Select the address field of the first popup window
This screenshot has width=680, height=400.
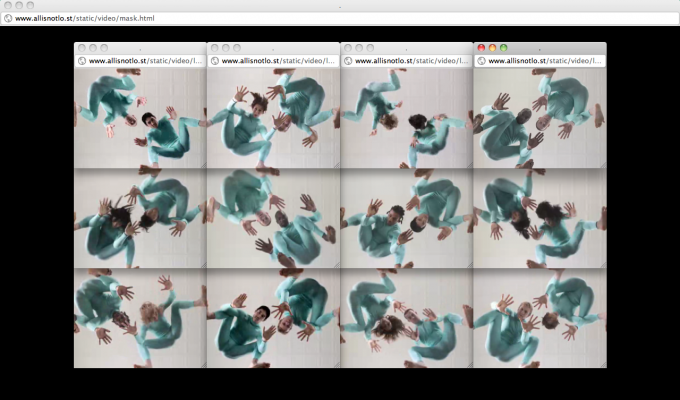click(145, 60)
